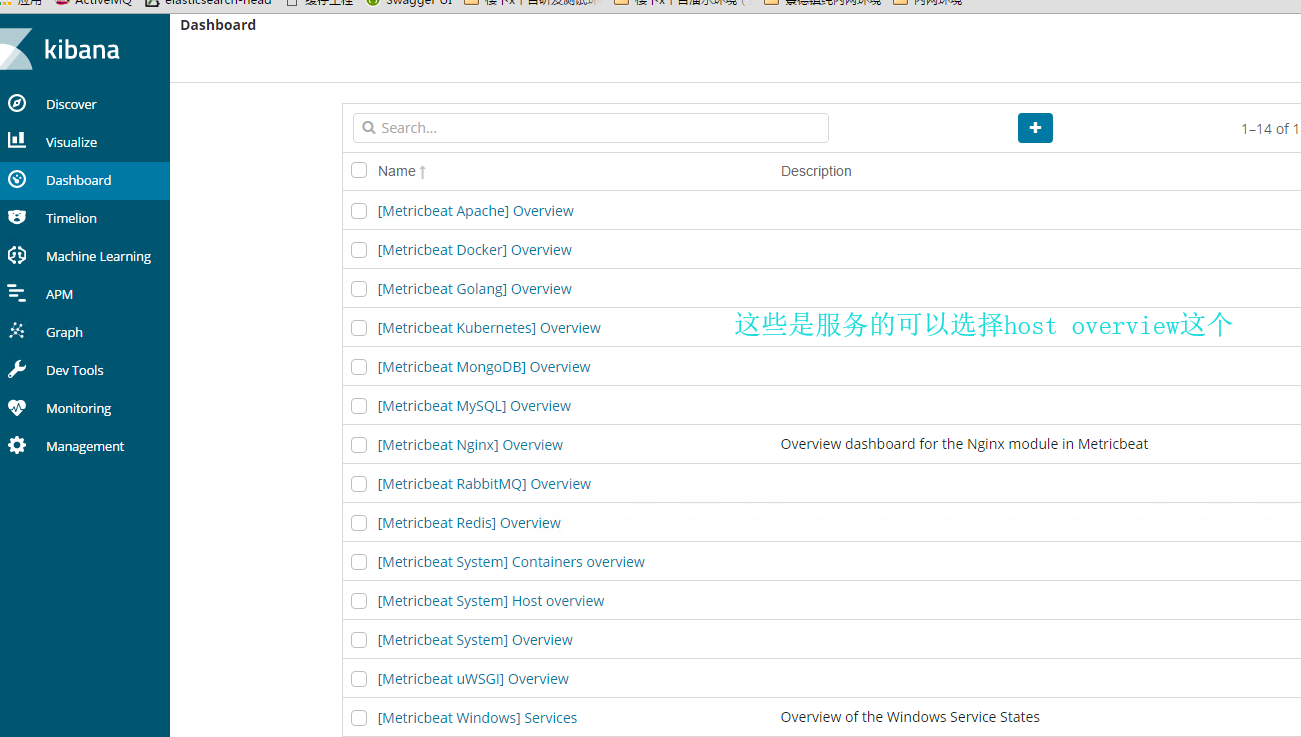
Task: Open [Metricbeat uWSGI] Overview dashboard
Action: (473, 679)
